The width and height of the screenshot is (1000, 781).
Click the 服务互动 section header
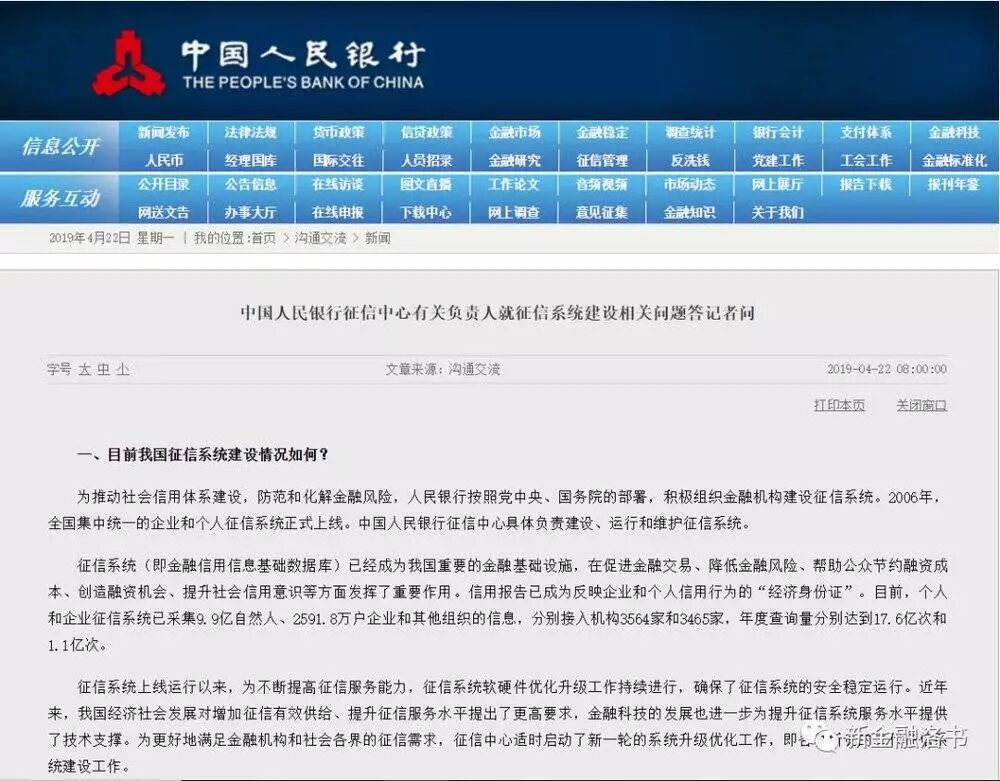click(x=60, y=198)
